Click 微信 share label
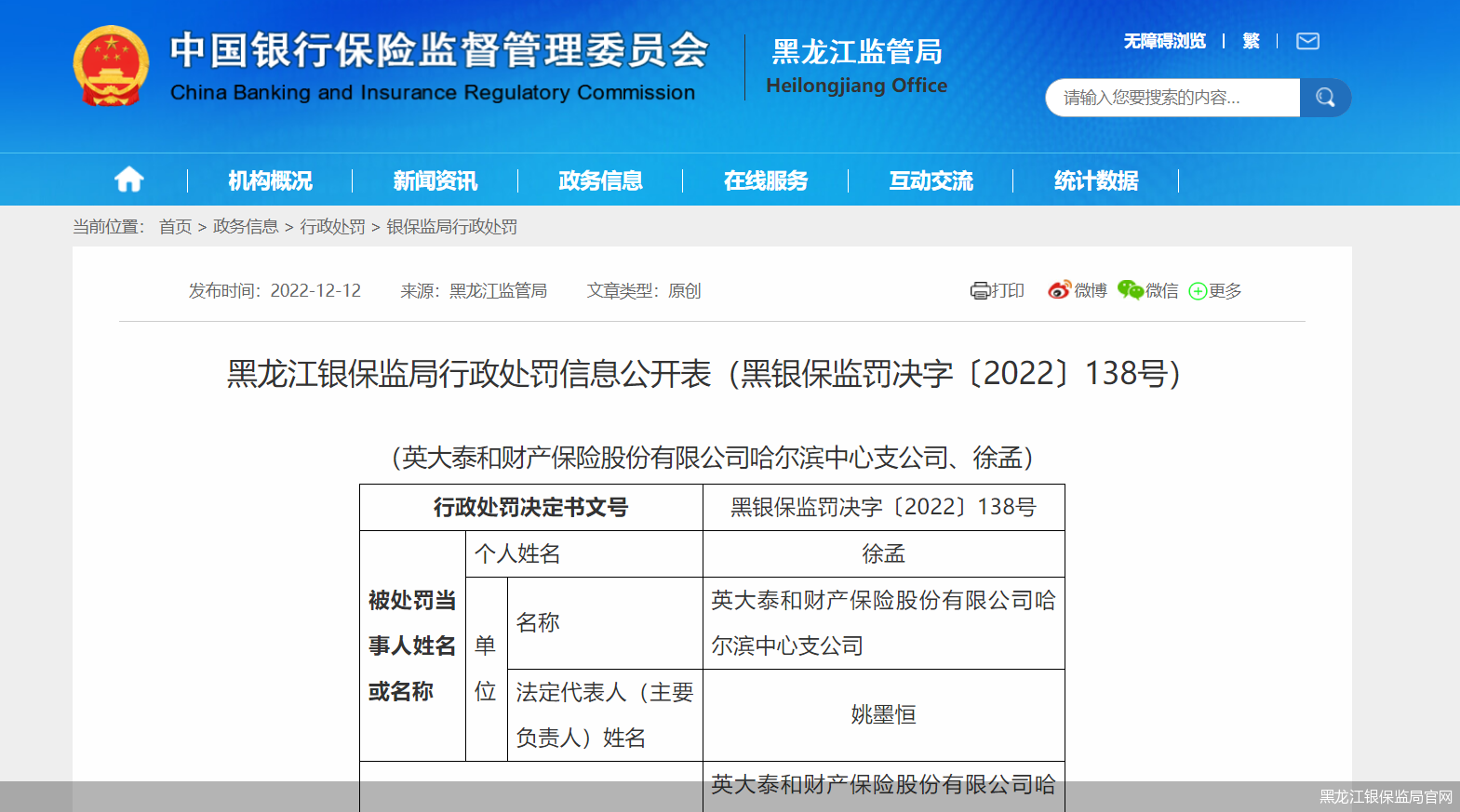1460x812 pixels. point(1161,291)
